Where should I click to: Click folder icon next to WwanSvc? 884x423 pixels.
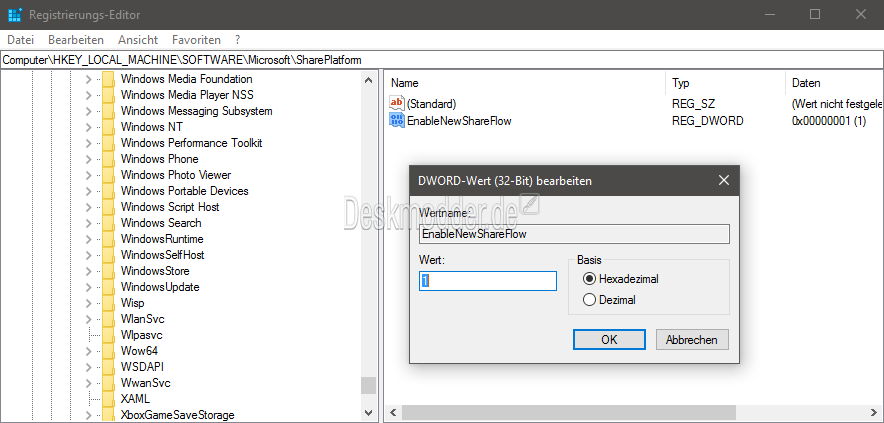(108, 382)
